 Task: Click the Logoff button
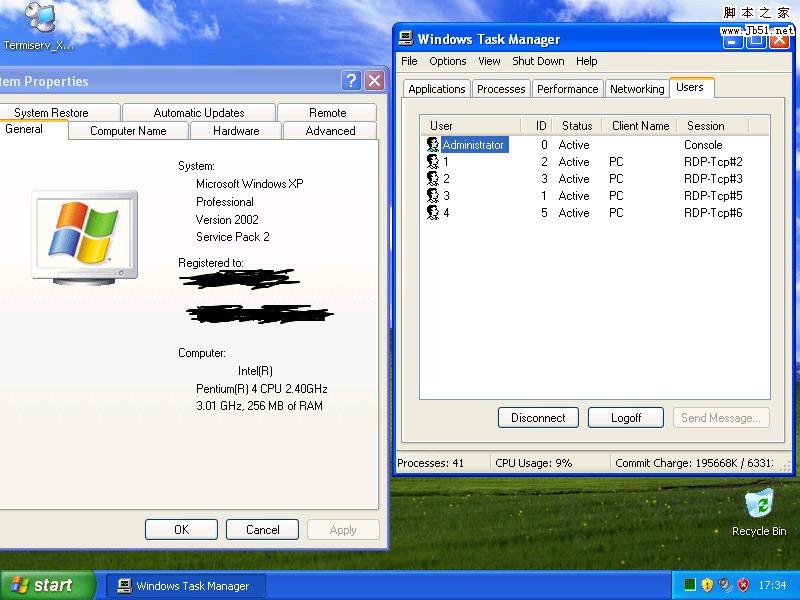coord(626,418)
